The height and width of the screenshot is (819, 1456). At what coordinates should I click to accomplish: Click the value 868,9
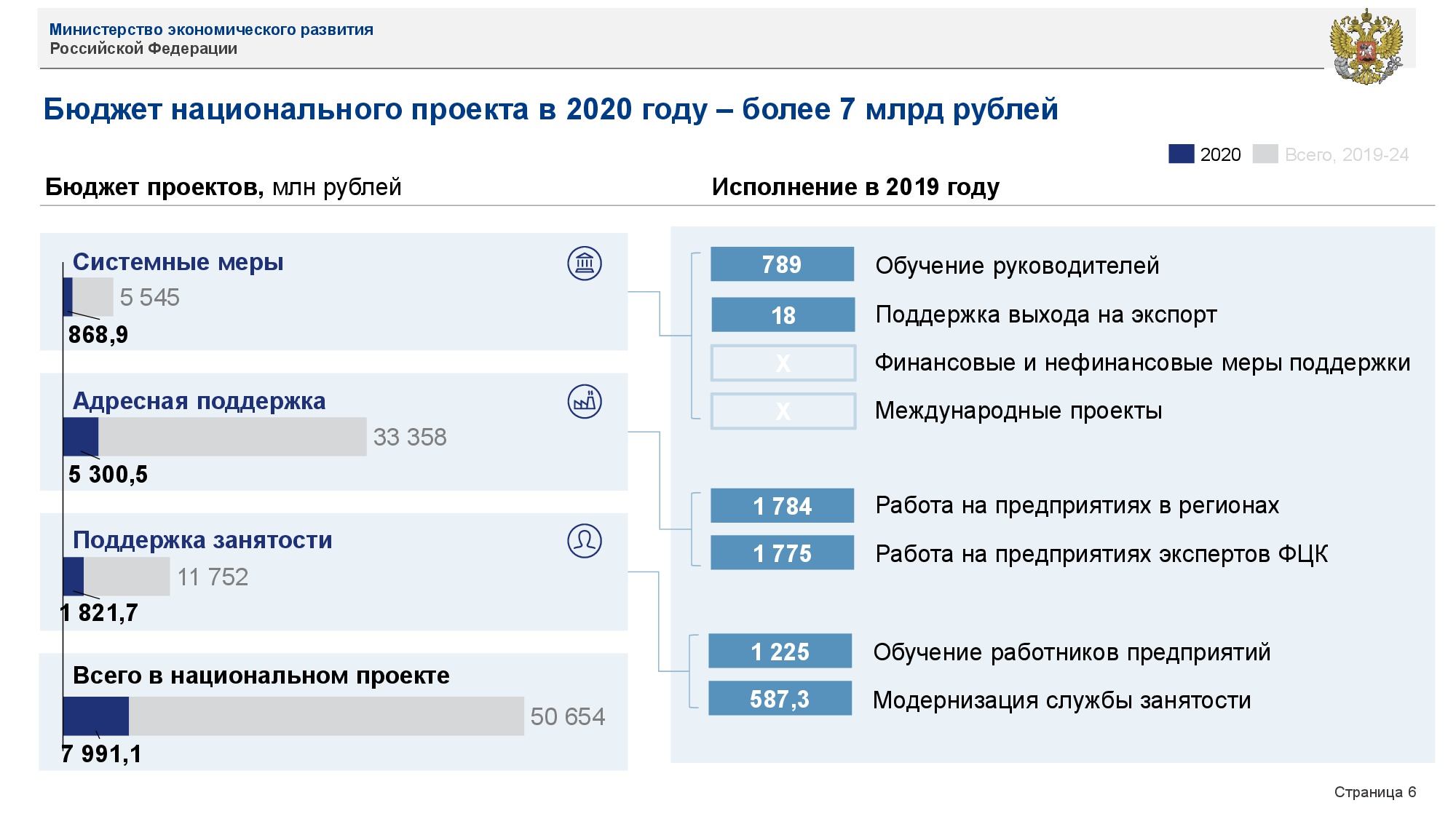pyautogui.click(x=98, y=335)
